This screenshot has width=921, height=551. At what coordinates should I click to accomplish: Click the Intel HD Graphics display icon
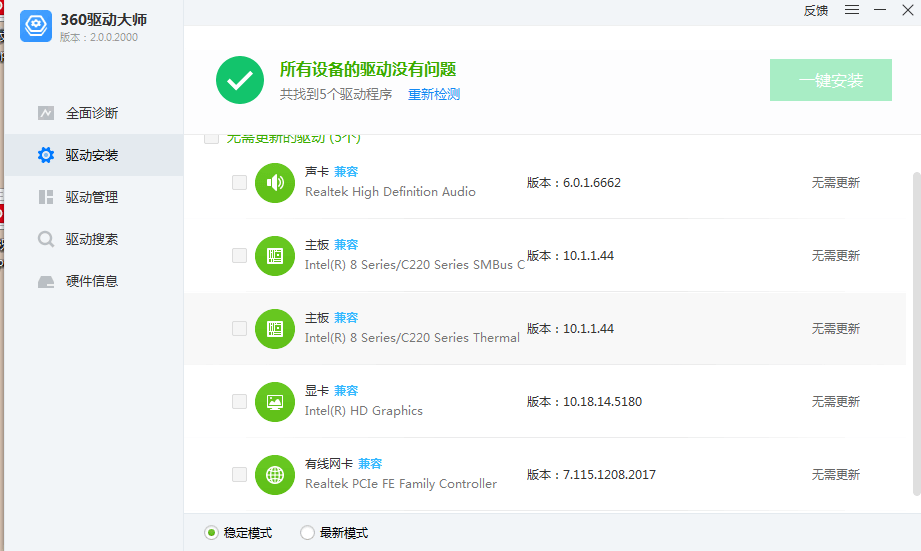[x=275, y=402]
